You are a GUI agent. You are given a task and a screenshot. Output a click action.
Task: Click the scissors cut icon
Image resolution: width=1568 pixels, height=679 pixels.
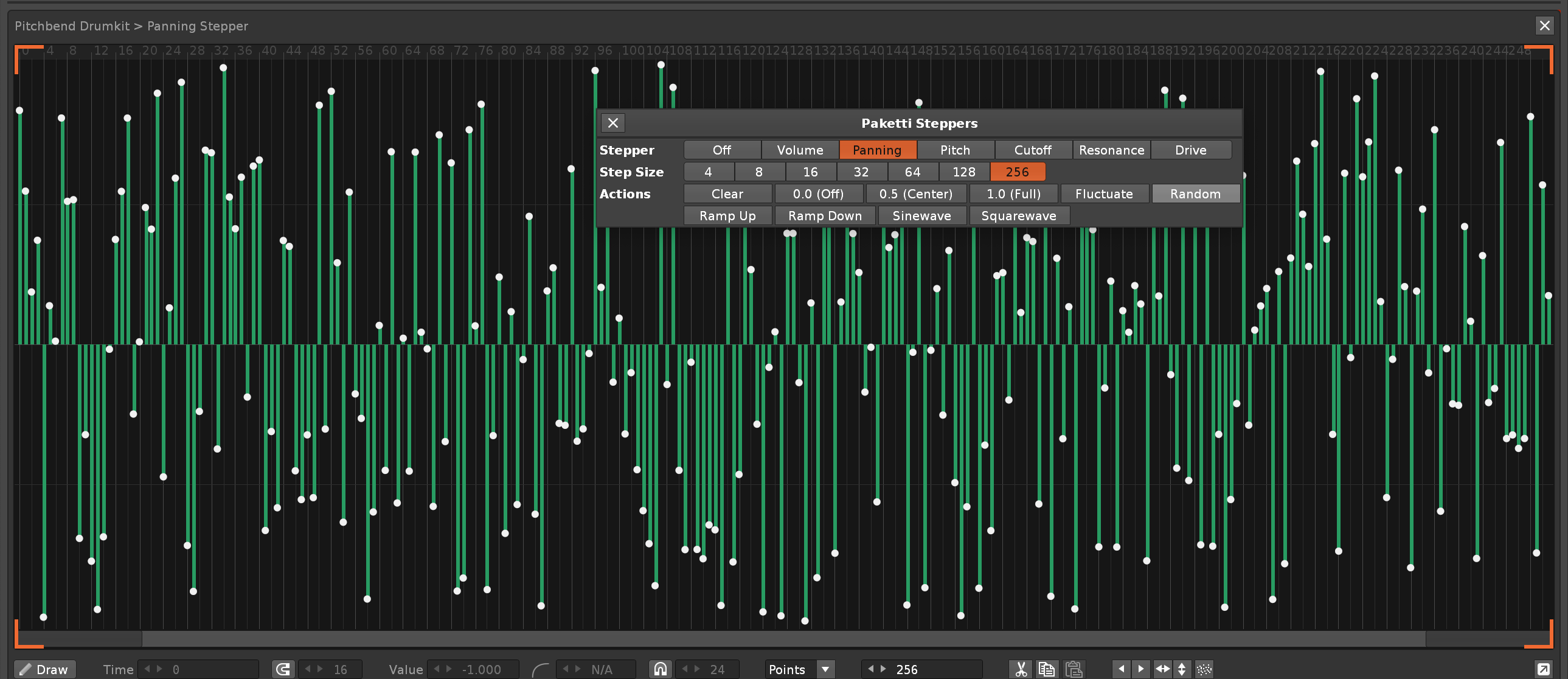click(x=1021, y=669)
